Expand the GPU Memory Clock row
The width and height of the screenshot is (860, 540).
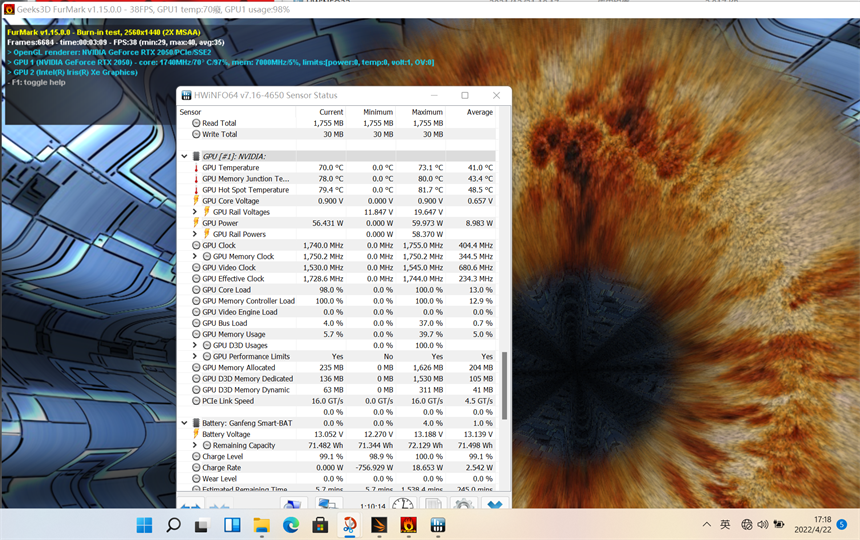click(x=195, y=256)
